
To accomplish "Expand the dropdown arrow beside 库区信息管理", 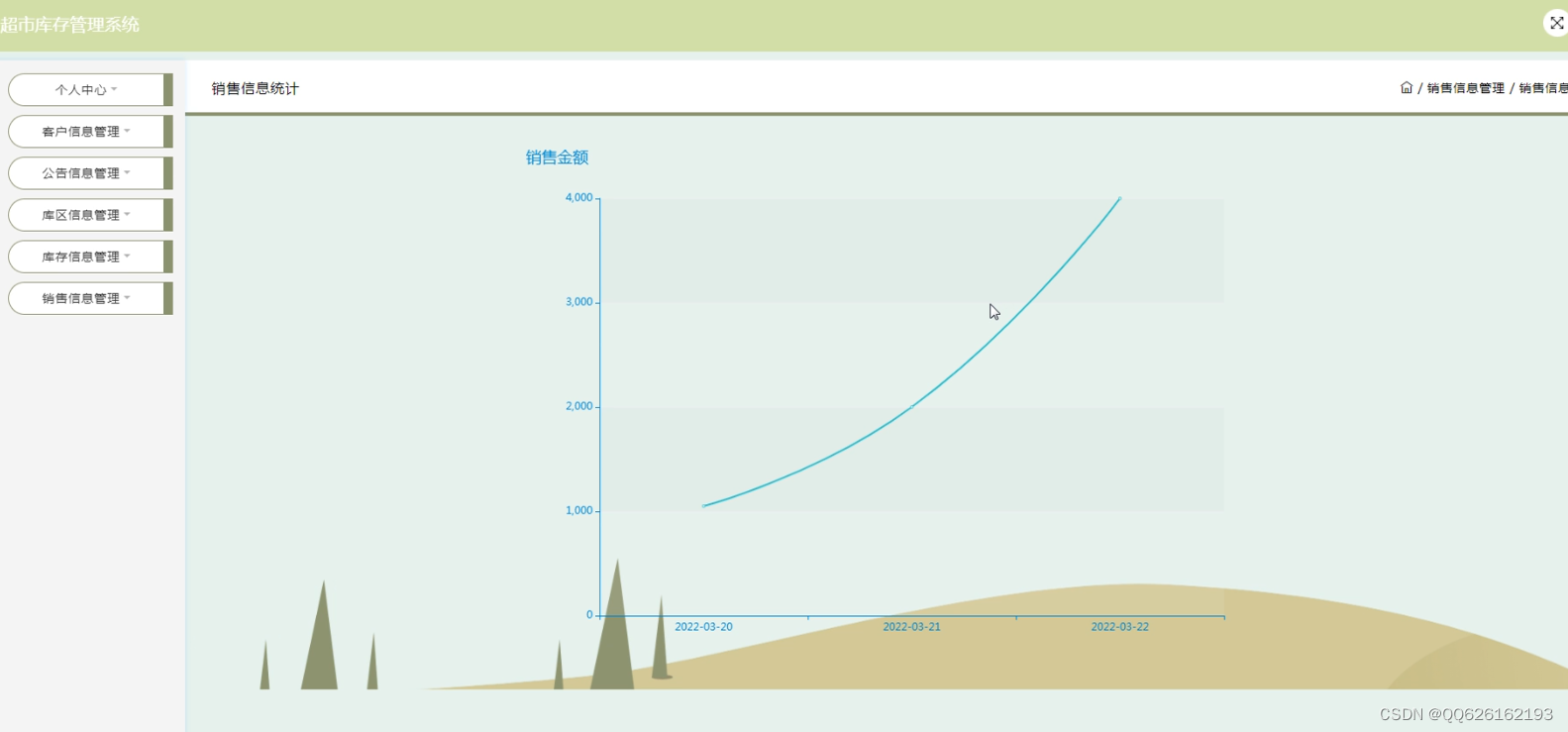I will [x=127, y=214].
